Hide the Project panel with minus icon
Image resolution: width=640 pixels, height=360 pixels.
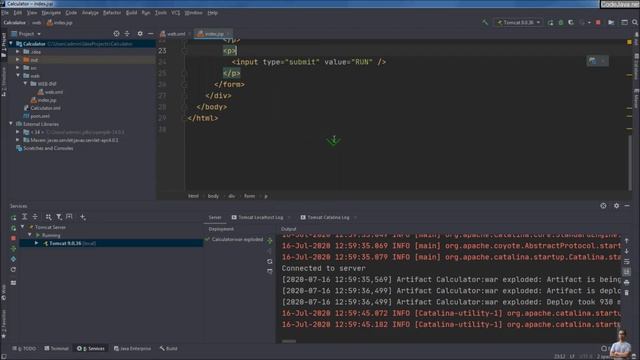coord(151,33)
